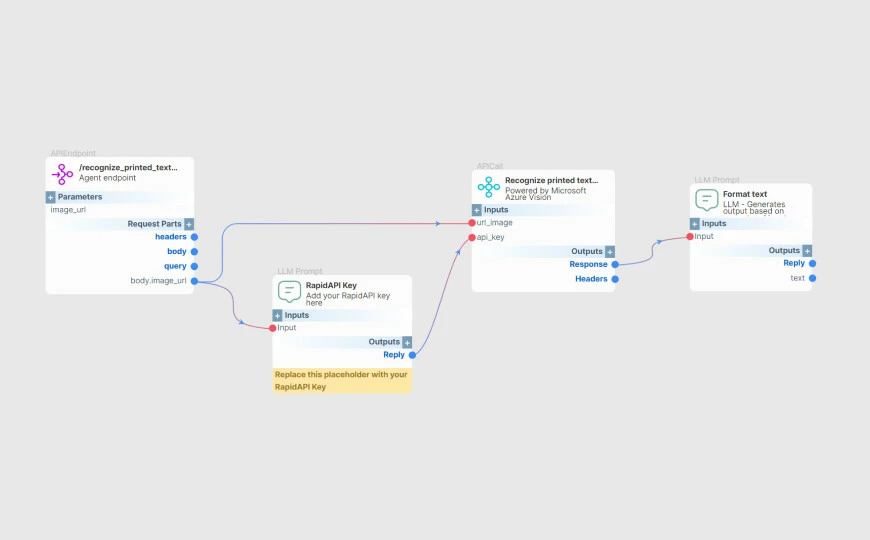Click the Outputs header on RapidAPI Key node
The height and width of the screenshot is (540, 870).
tap(342, 342)
